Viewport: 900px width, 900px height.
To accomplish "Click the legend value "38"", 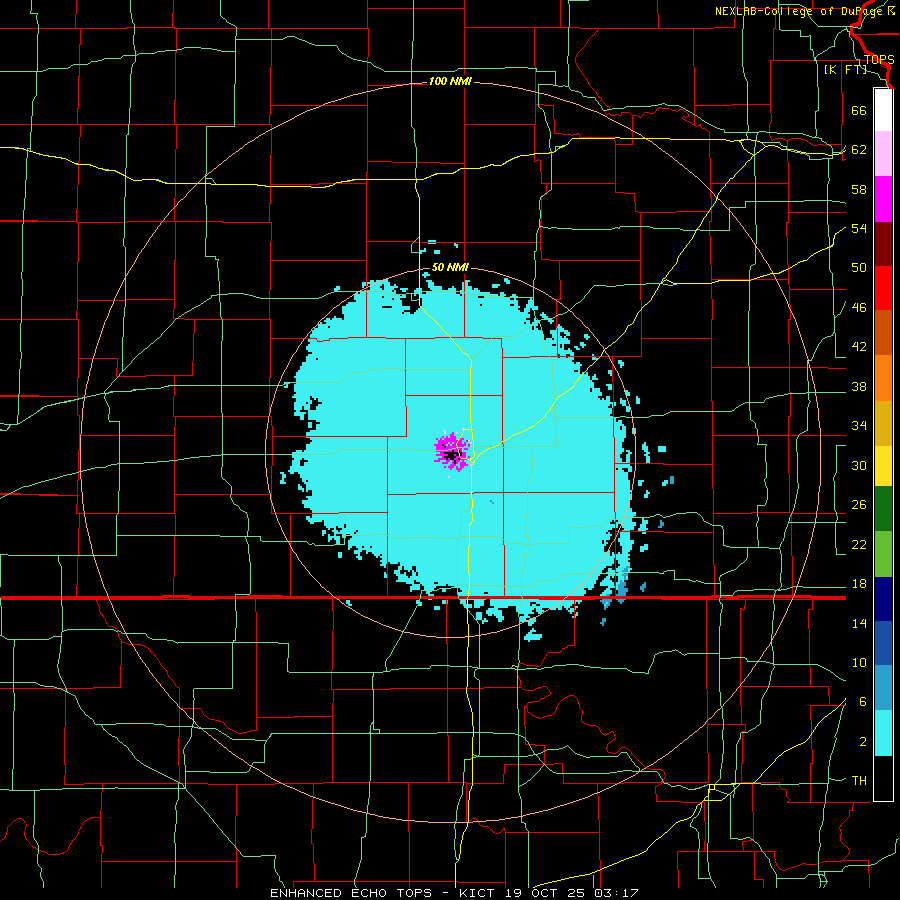I will point(859,386).
